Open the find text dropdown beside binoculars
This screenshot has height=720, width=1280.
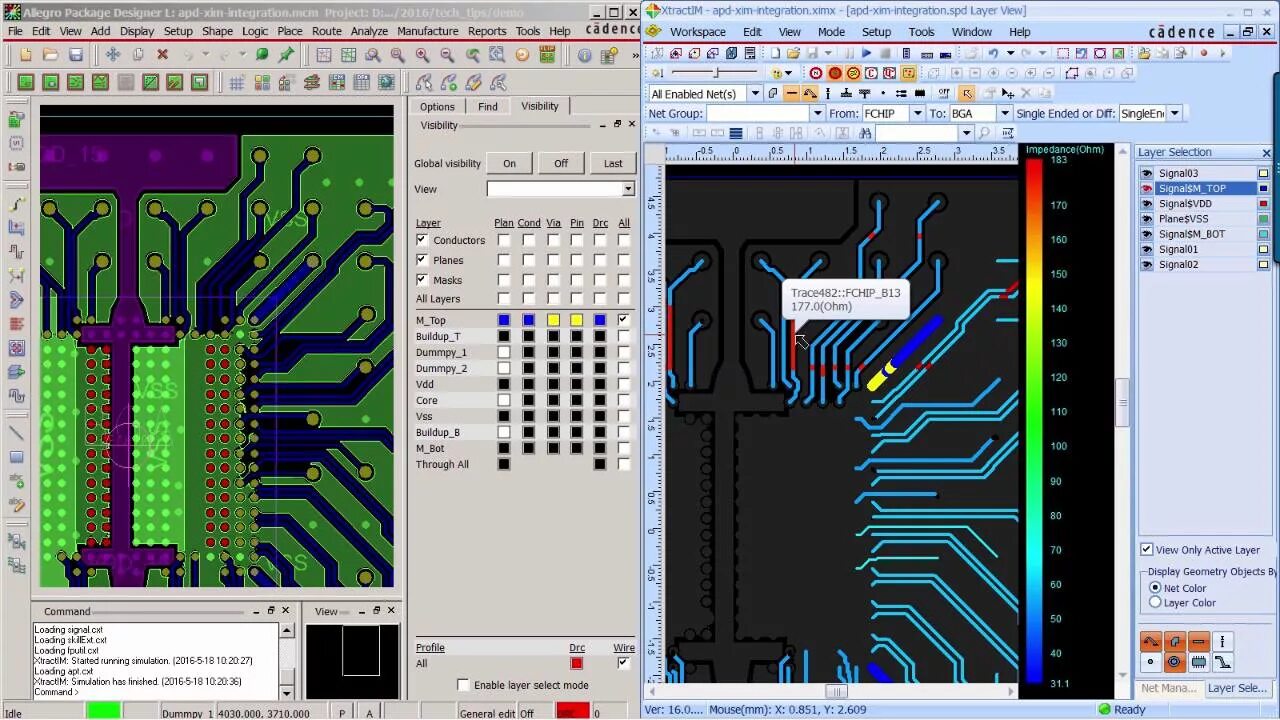(x=966, y=133)
